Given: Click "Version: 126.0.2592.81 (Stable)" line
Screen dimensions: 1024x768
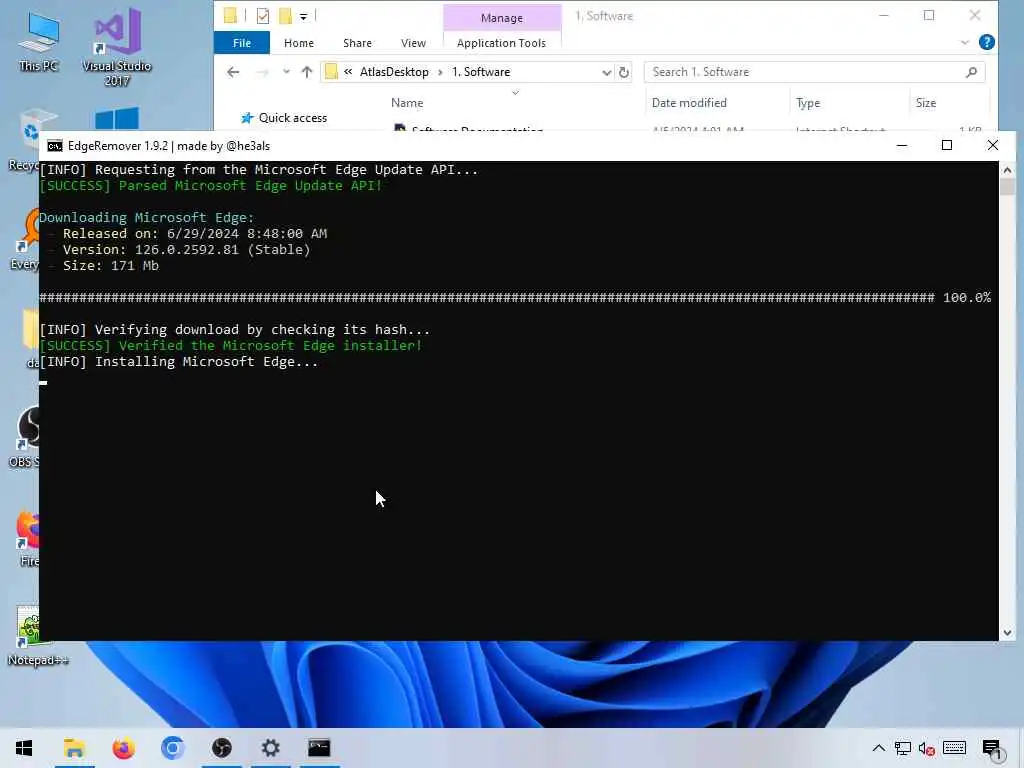Looking at the screenshot, I should pos(186,249).
